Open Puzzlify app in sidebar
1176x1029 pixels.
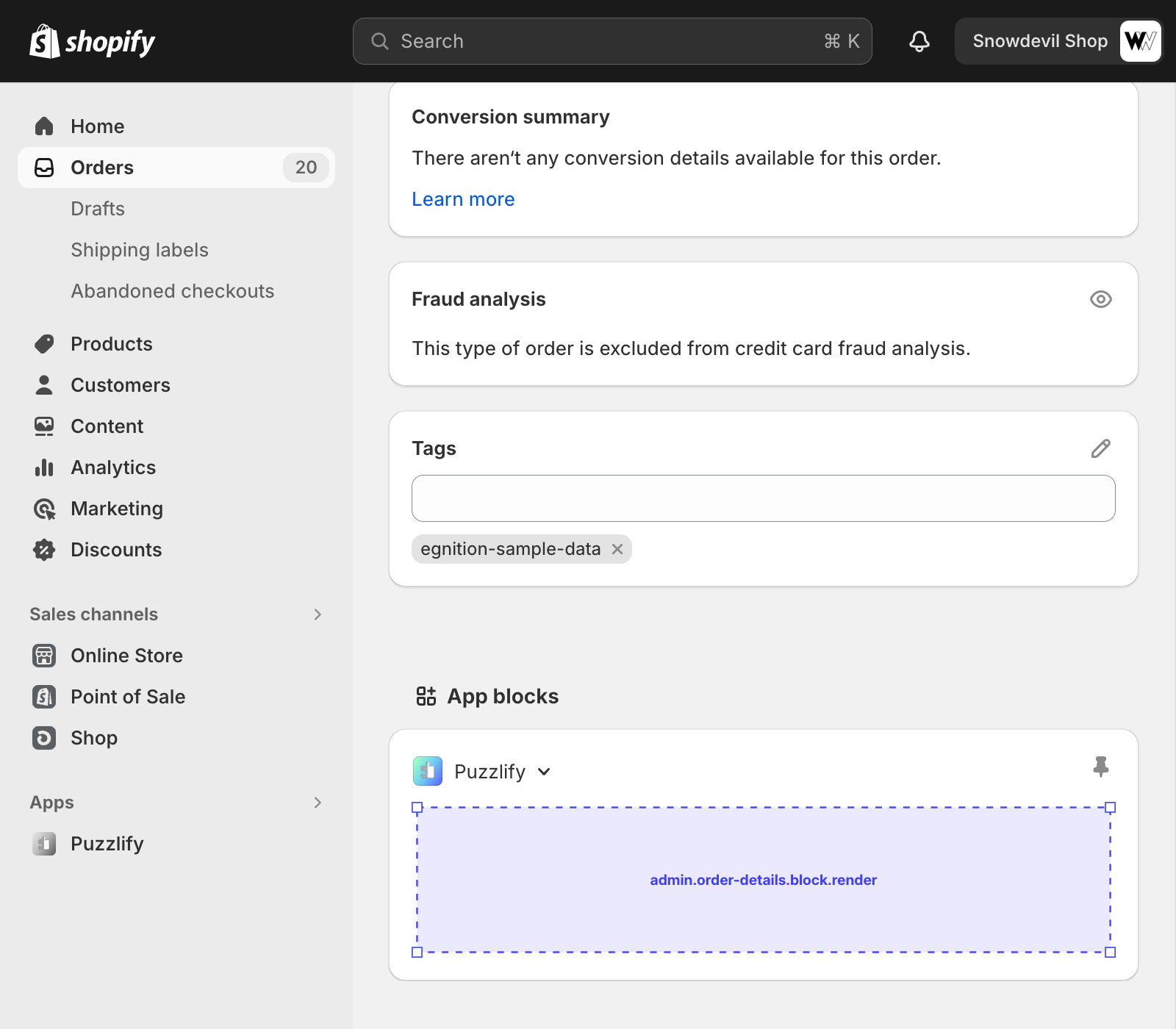(x=107, y=844)
